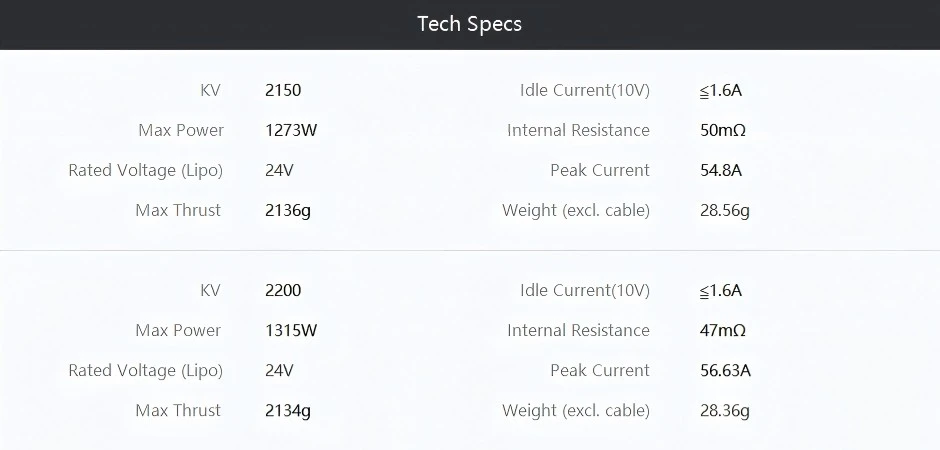
Task: Click the 2134g max thrust value
Action: tap(288, 410)
